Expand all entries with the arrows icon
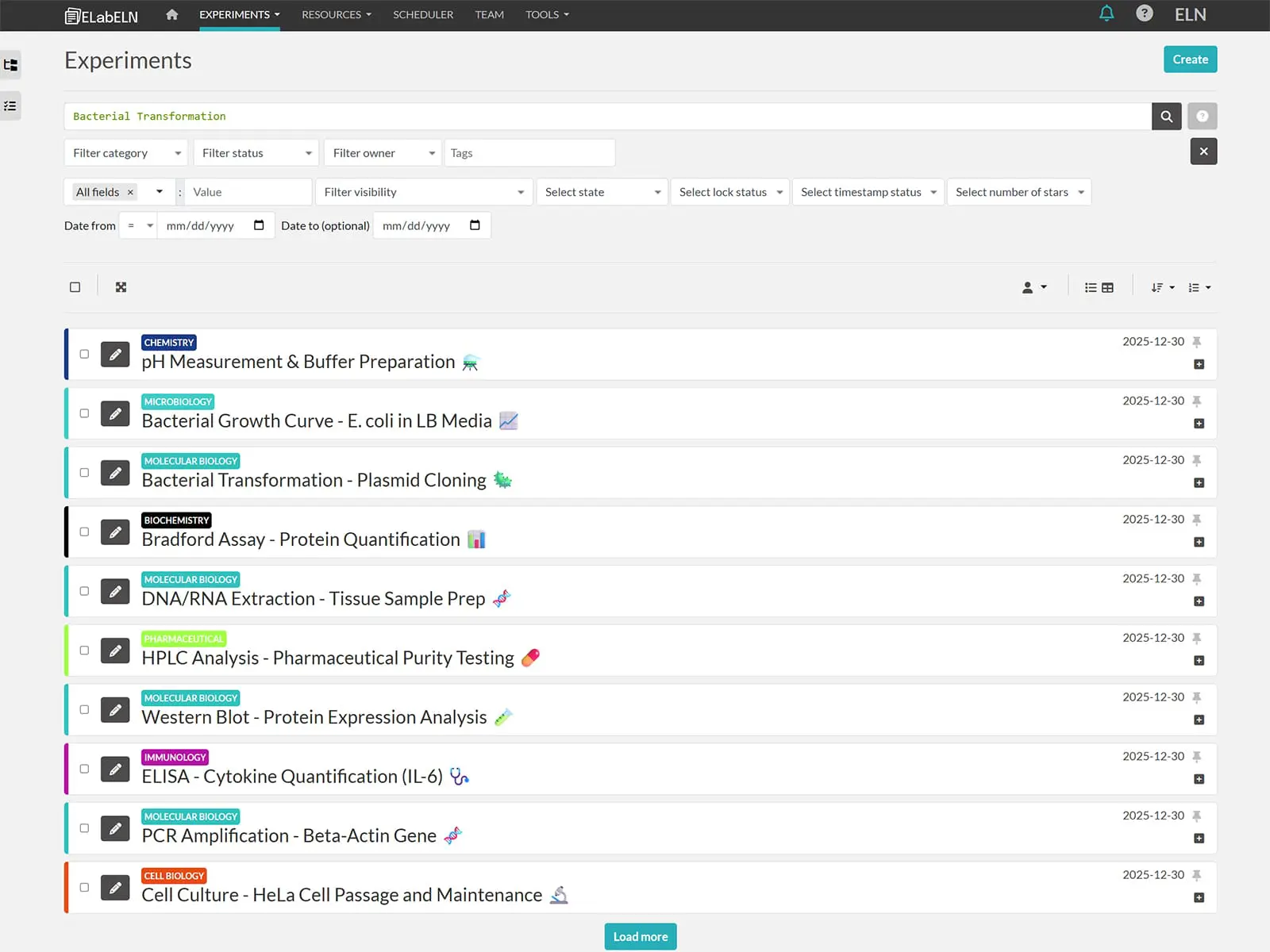 (121, 287)
